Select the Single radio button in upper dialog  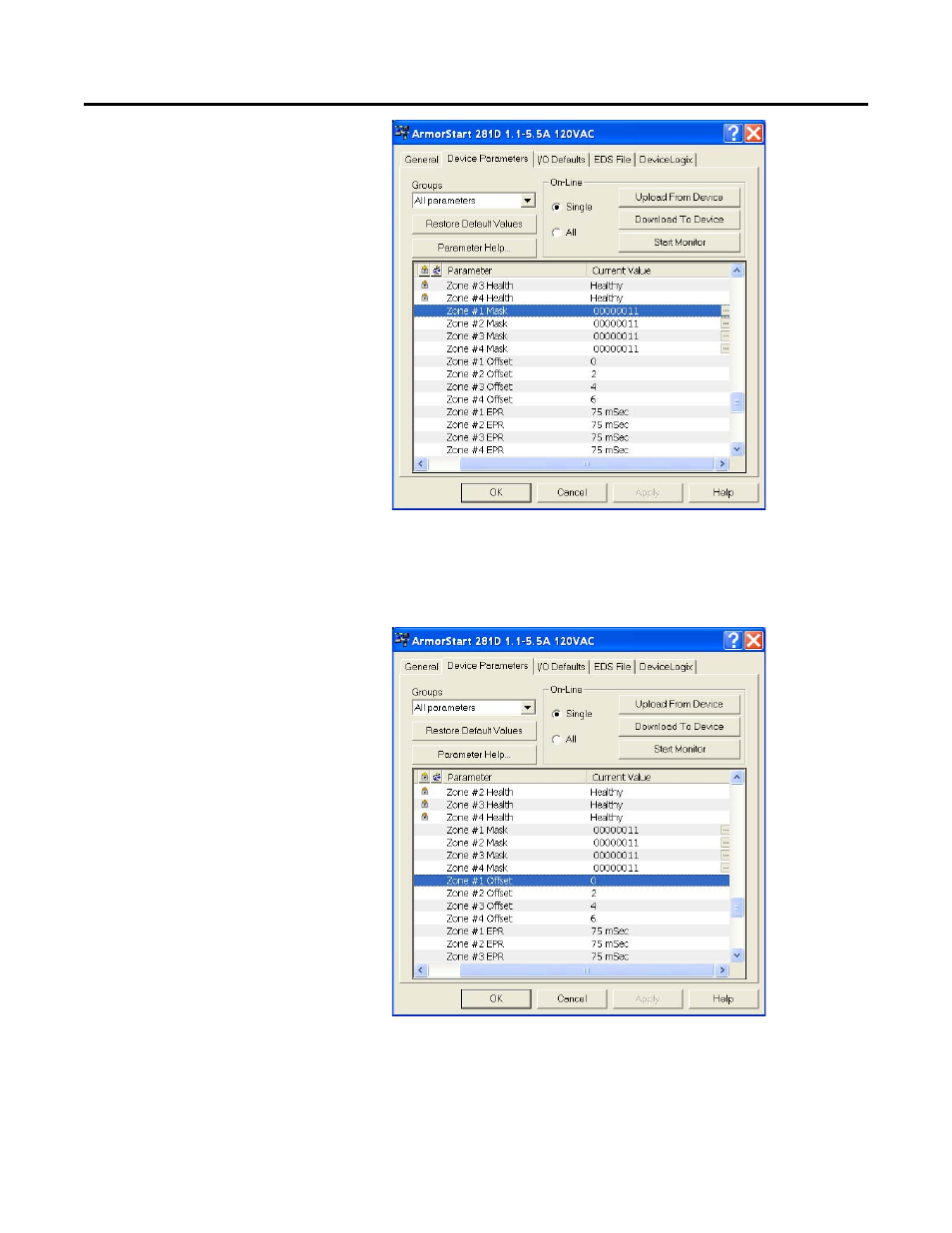coord(556,208)
